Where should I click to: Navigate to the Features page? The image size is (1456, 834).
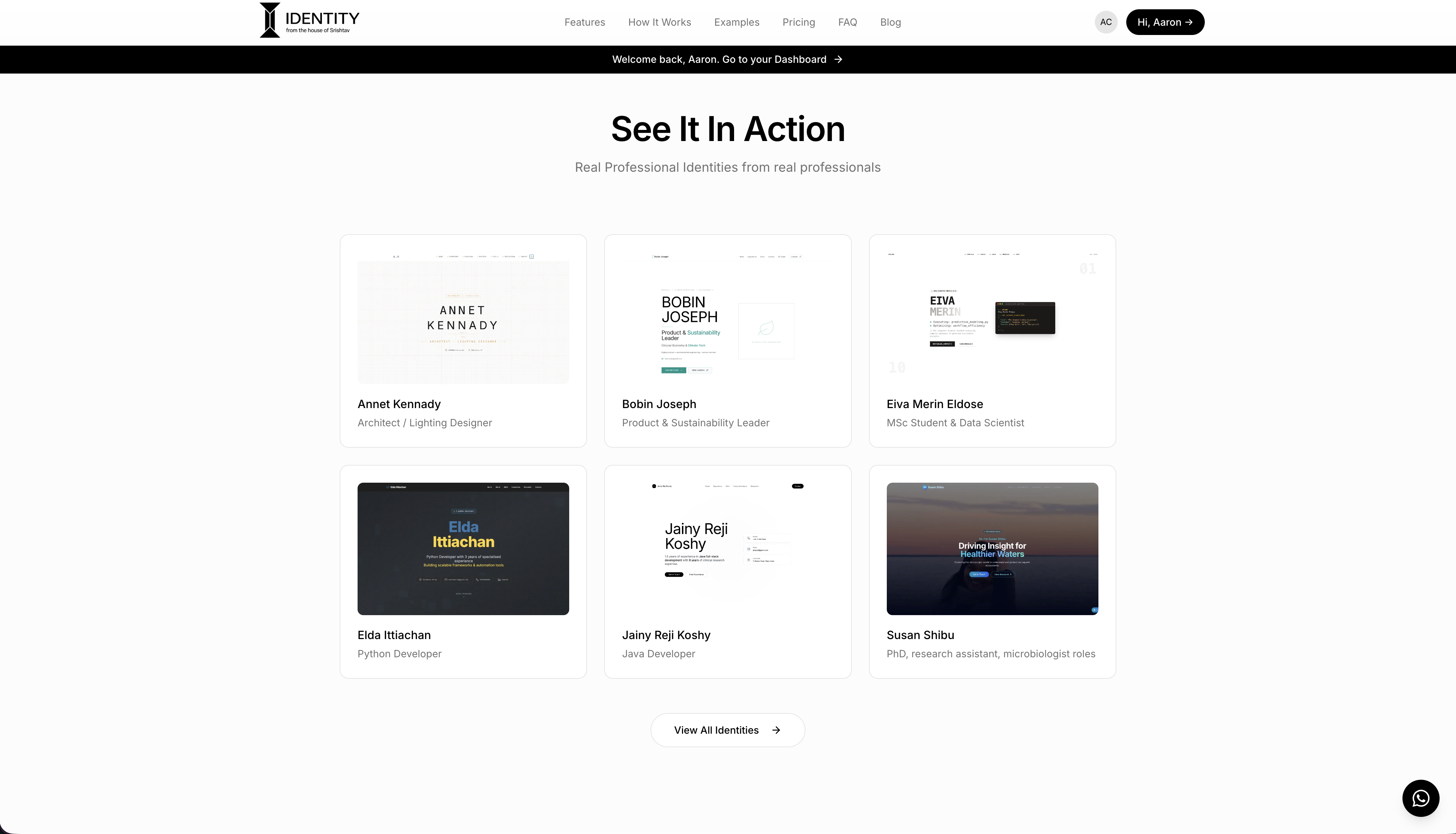pos(584,22)
